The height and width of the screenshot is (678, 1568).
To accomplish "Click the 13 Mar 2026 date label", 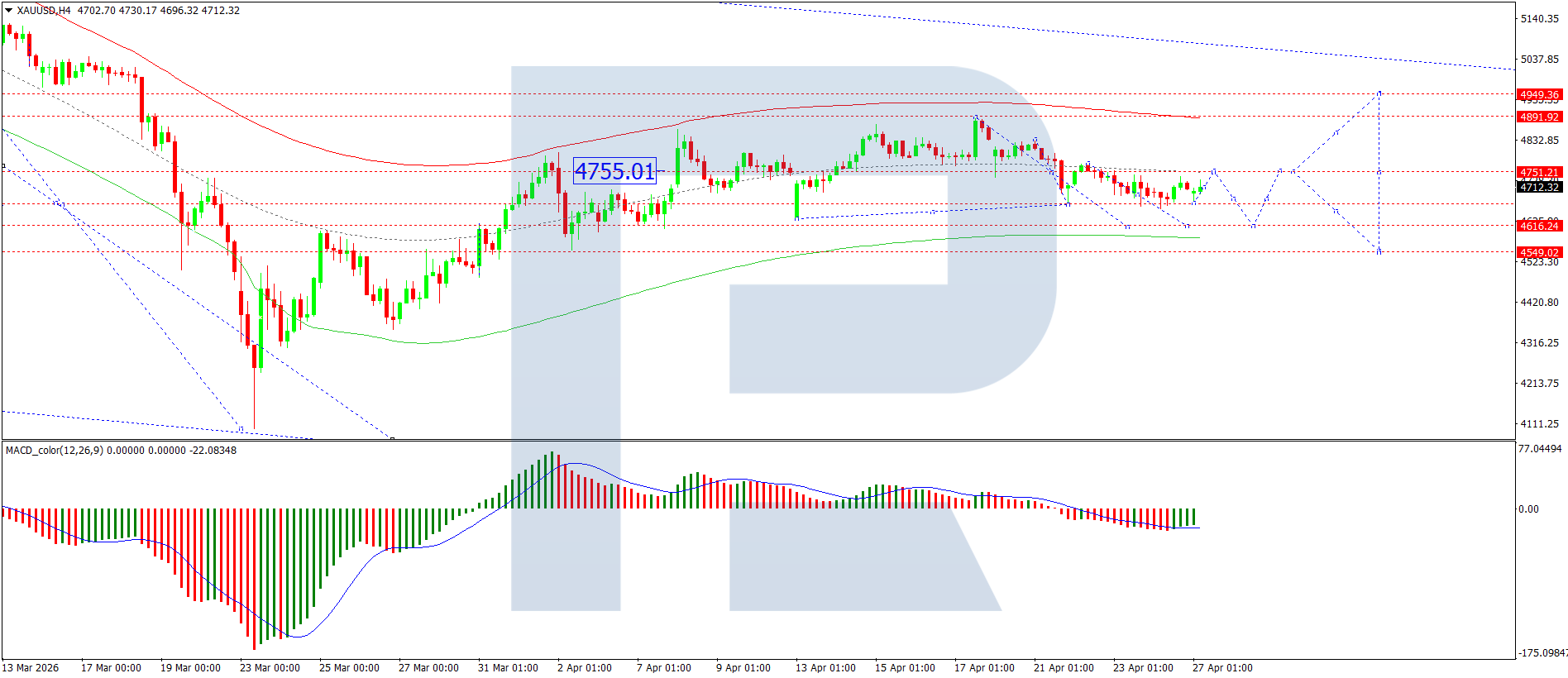I will [x=31, y=668].
